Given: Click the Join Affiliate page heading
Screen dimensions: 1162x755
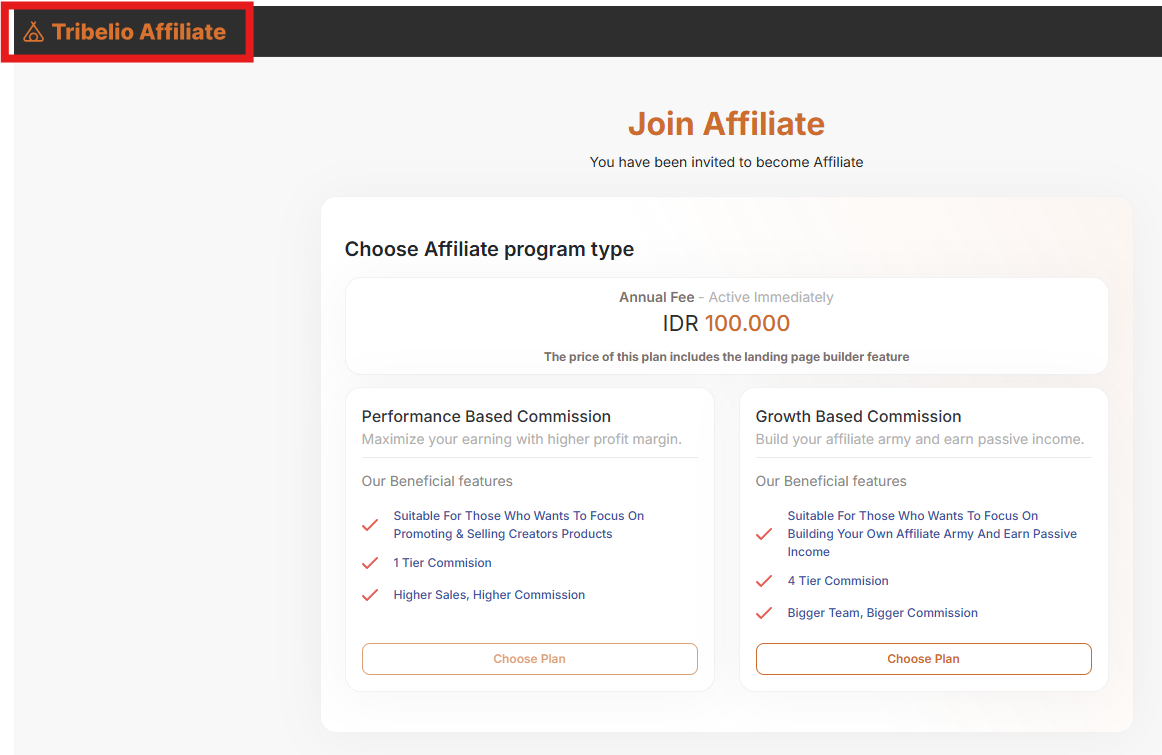Looking at the screenshot, I should click(x=726, y=124).
